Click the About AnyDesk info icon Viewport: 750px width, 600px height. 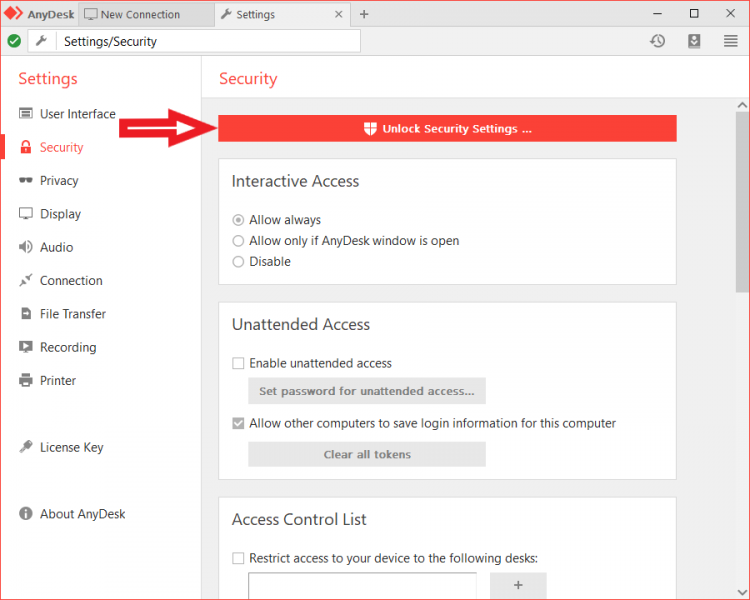click(x=26, y=513)
